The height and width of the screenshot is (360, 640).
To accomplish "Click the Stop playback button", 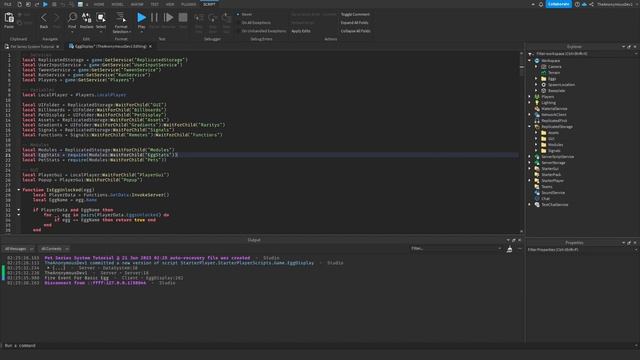I will [x=183, y=17].
